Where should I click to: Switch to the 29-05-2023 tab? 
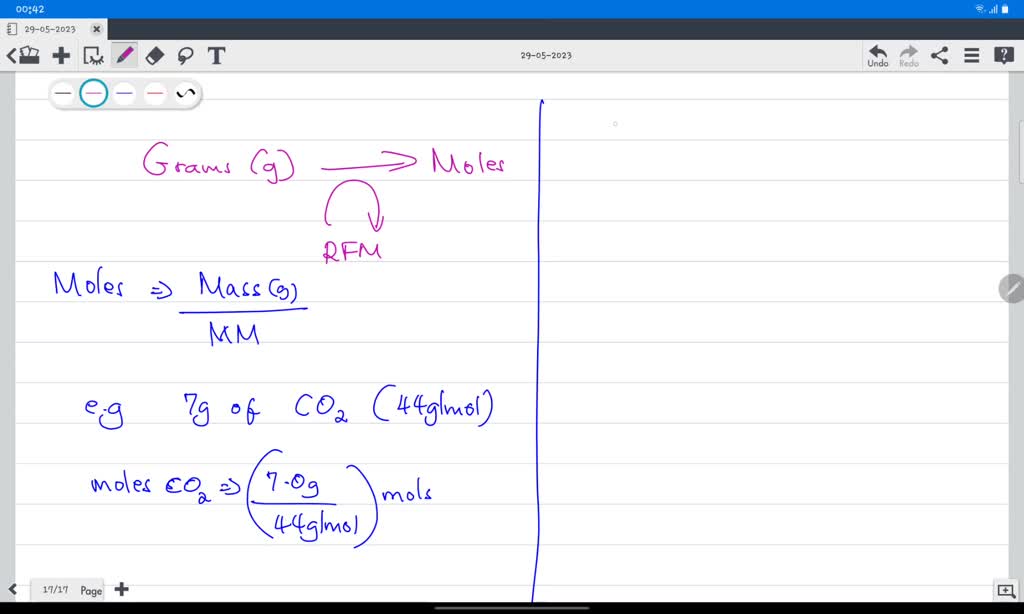pos(50,29)
